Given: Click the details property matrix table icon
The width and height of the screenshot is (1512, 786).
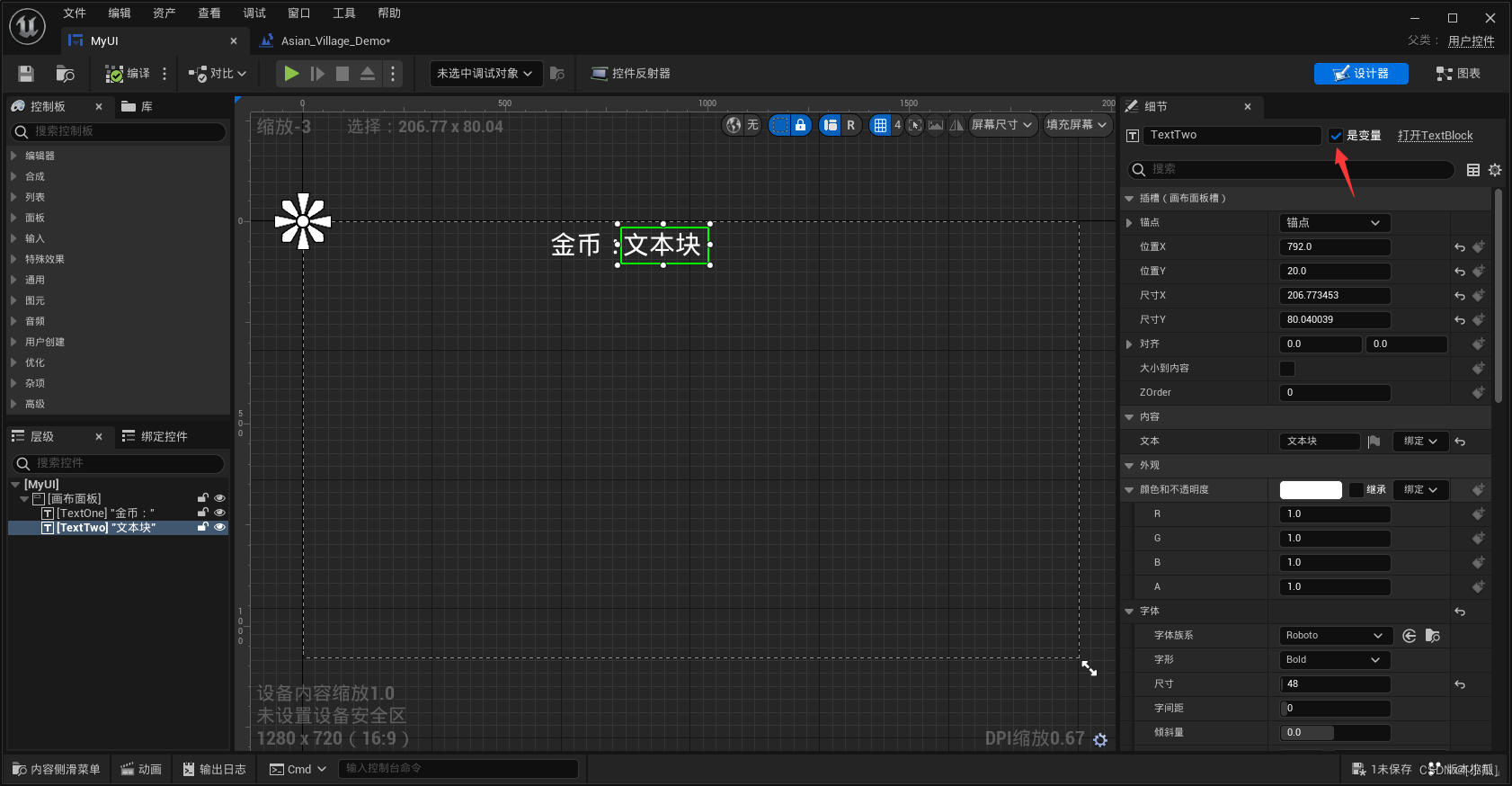Looking at the screenshot, I should 1473,170.
